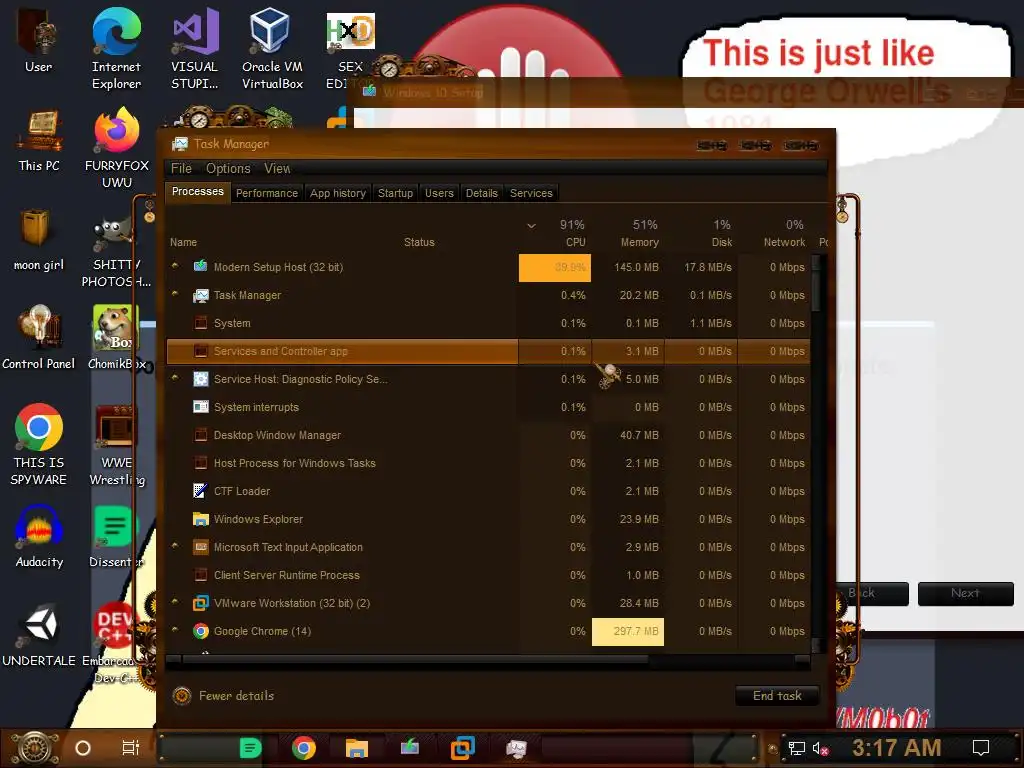The image size is (1024, 768).
Task: Switch to the Details tab
Action: click(x=481, y=193)
